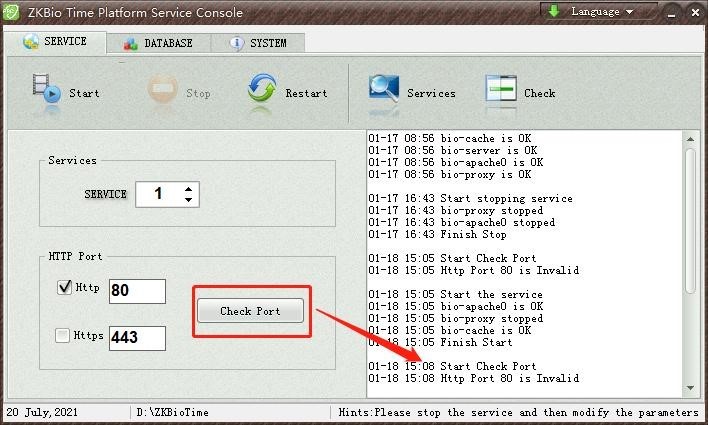
Task: Click the Stop service icon
Action: tap(163, 91)
